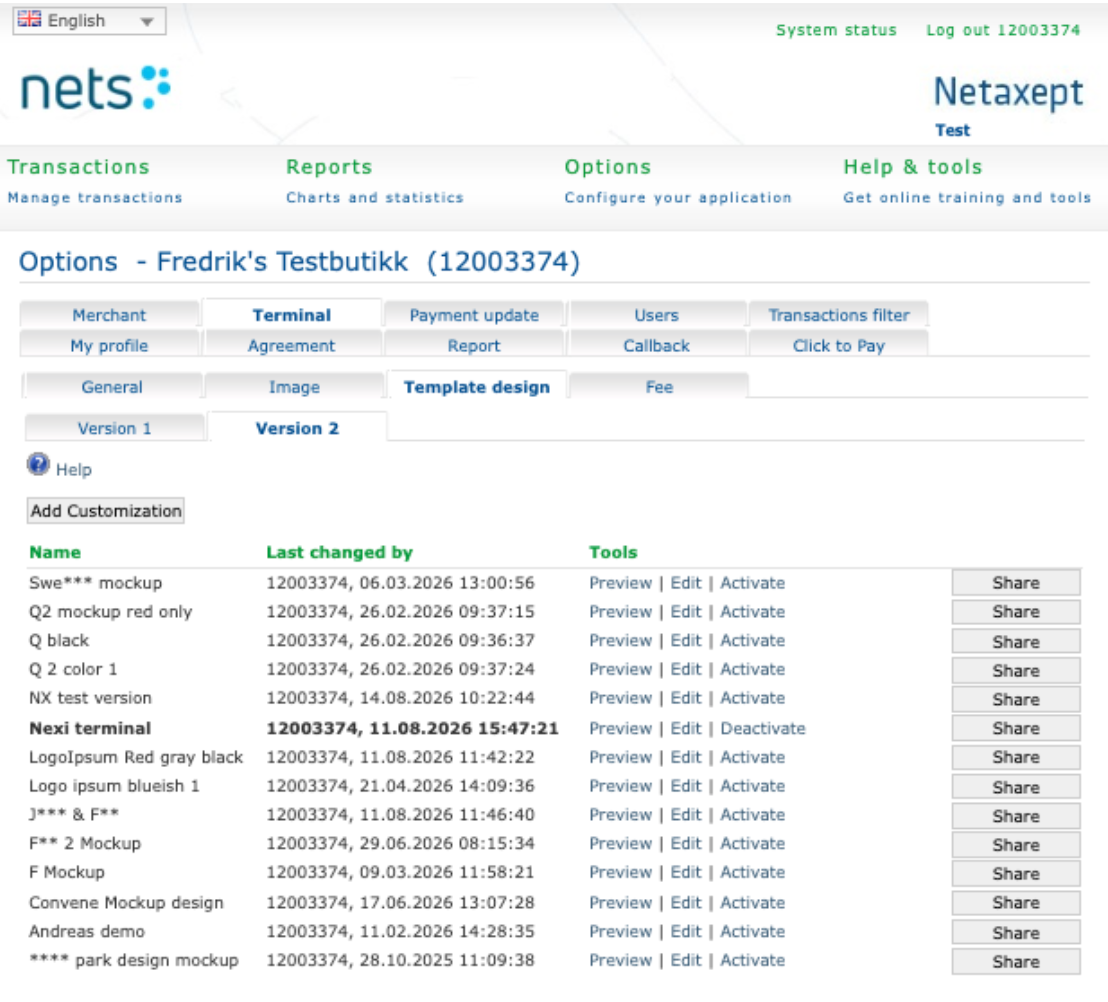Switch to the Image sub-tab

[295, 387]
